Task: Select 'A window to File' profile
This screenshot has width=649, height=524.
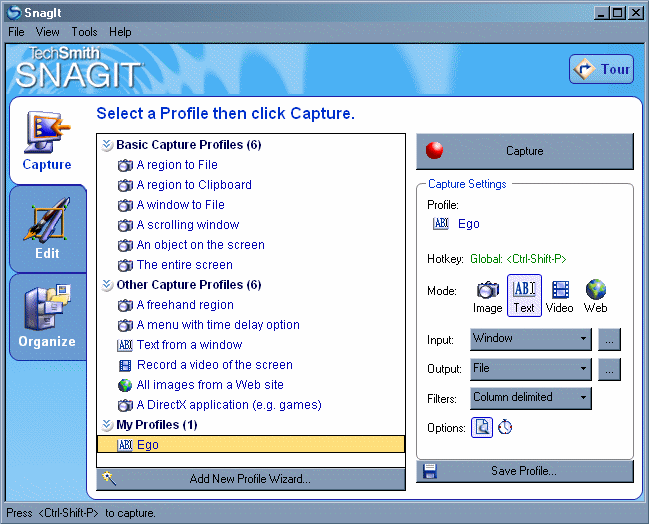Action: [x=181, y=204]
